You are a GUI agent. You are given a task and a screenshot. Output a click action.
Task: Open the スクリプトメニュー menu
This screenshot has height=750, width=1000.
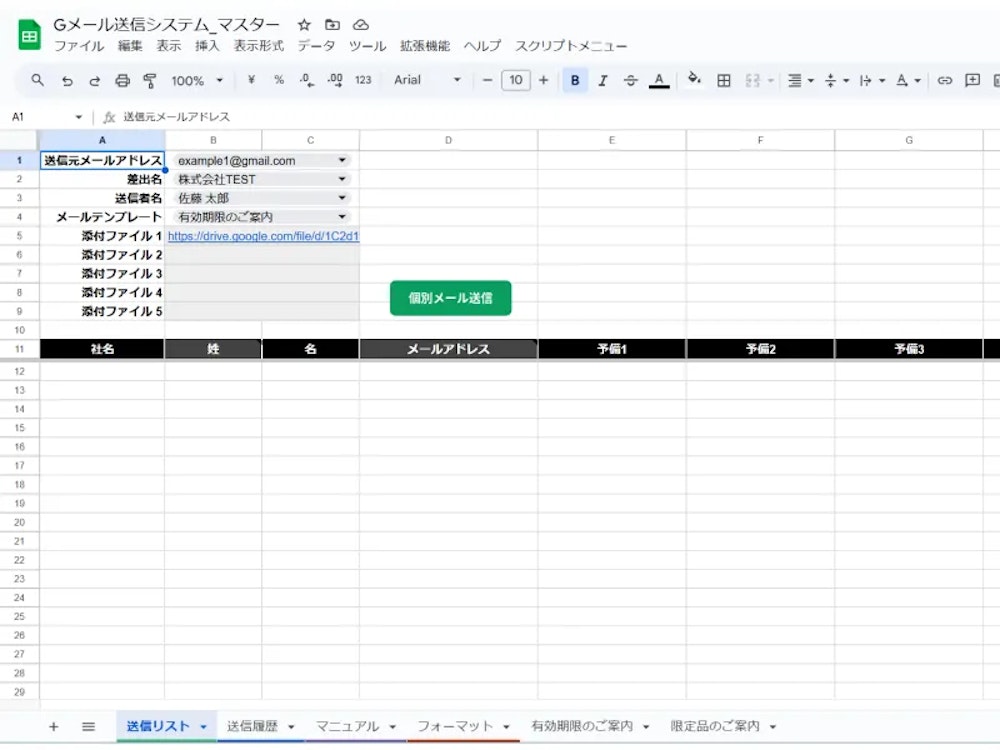(571, 45)
